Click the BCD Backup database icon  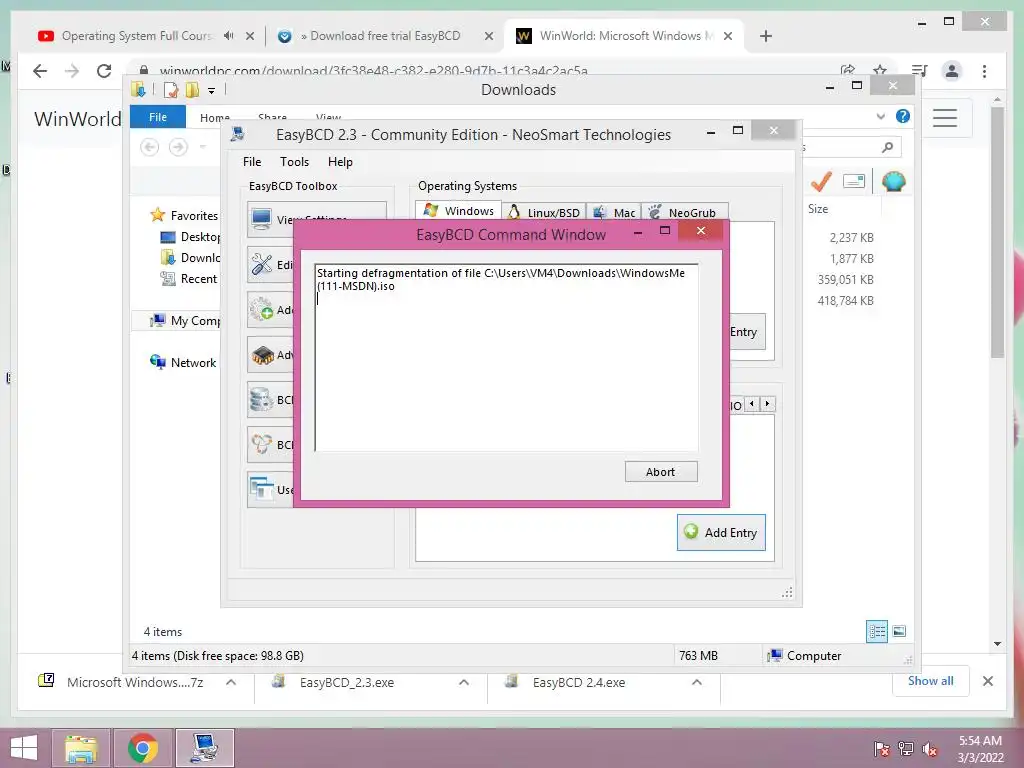(x=262, y=400)
